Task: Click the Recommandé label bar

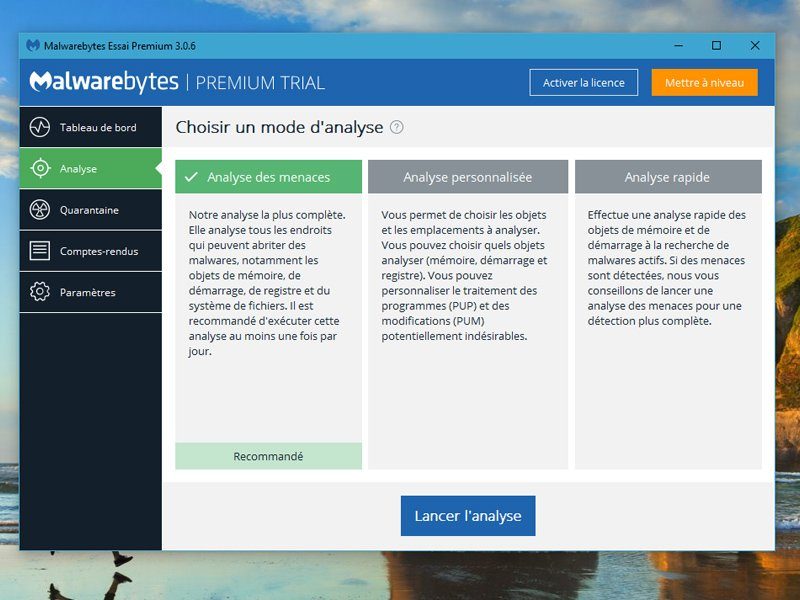Action: click(x=268, y=456)
